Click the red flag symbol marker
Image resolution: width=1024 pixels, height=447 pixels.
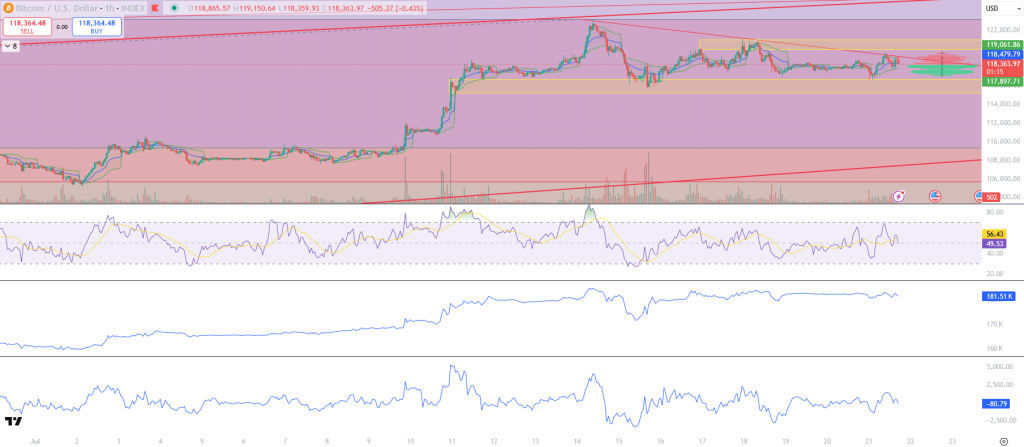tap(155, 8)
